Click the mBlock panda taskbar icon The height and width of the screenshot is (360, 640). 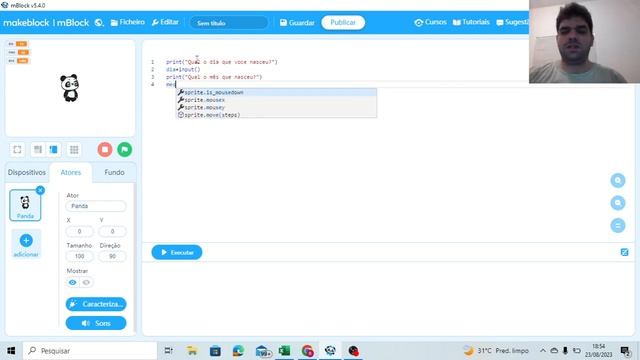[330, 351]
